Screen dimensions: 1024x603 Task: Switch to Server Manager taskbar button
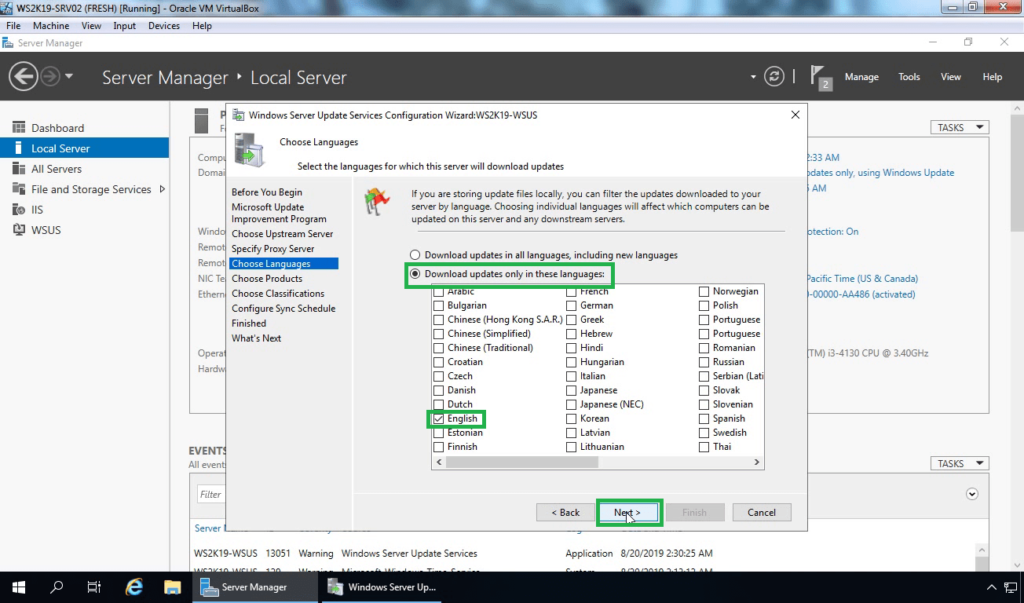click(253, 587)
